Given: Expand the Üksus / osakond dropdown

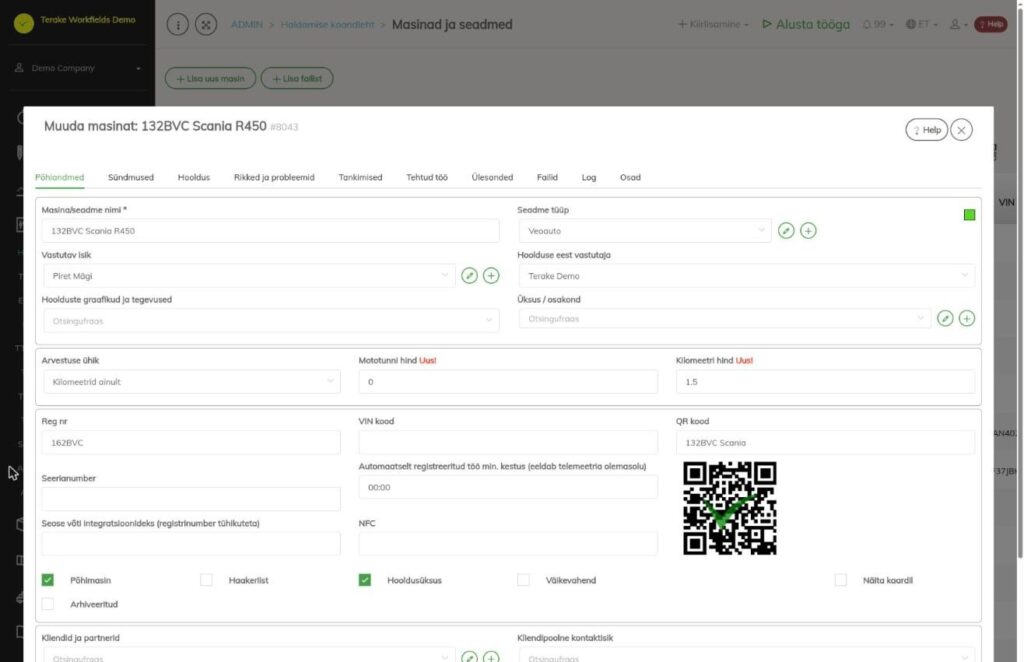Looking at the screenshot, I should point(724,319).
